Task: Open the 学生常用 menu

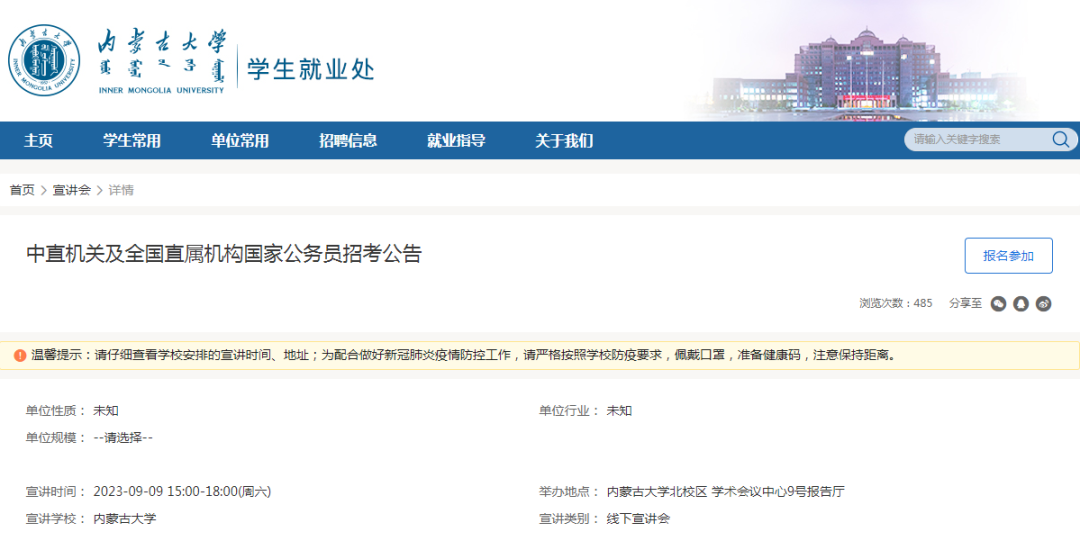Action: tap(132, 141)
